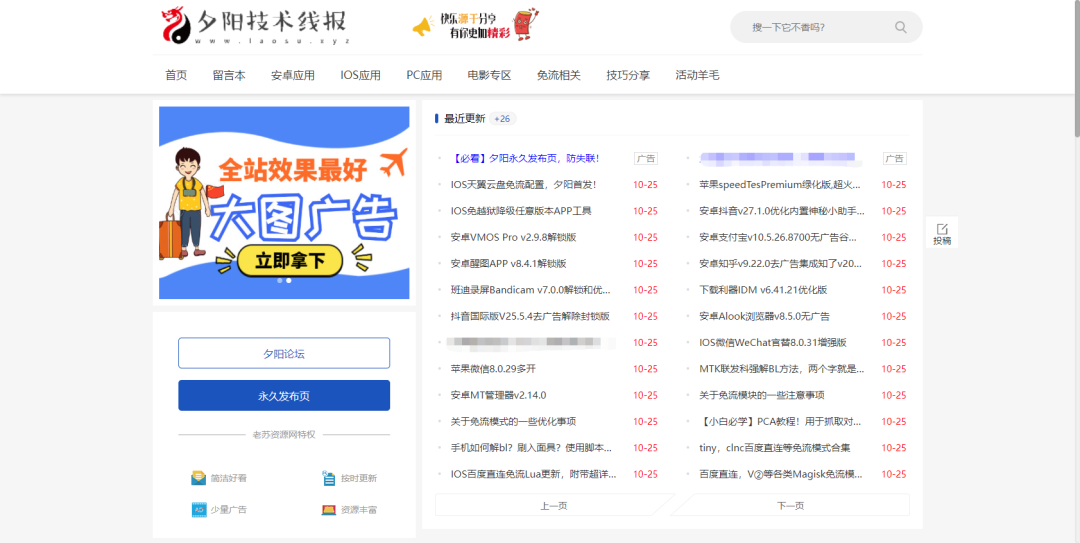
Task: Open 下载利器IDM v6.41.21优化版 post
Action: tap(763, 290)
